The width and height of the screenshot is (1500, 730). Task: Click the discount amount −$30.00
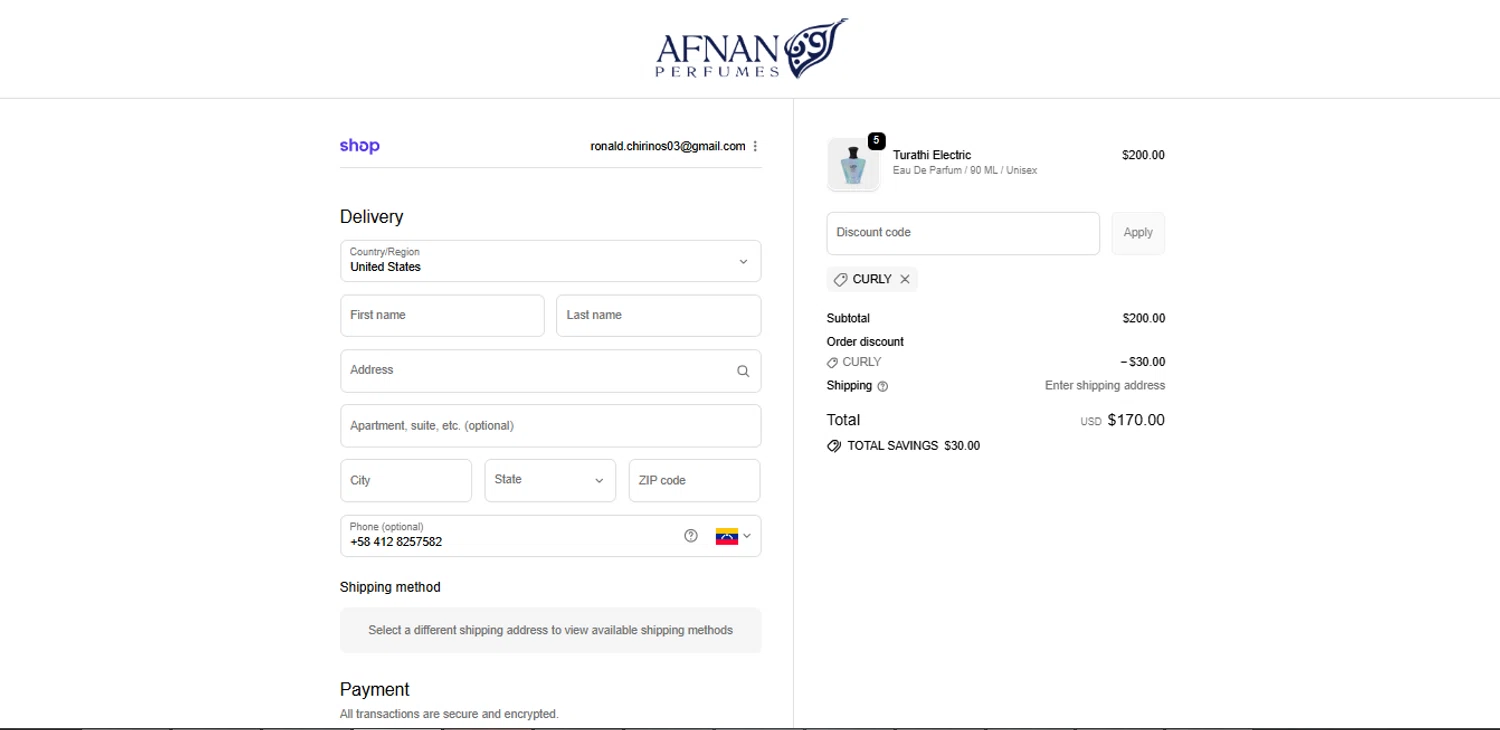tap(1142, 362)
